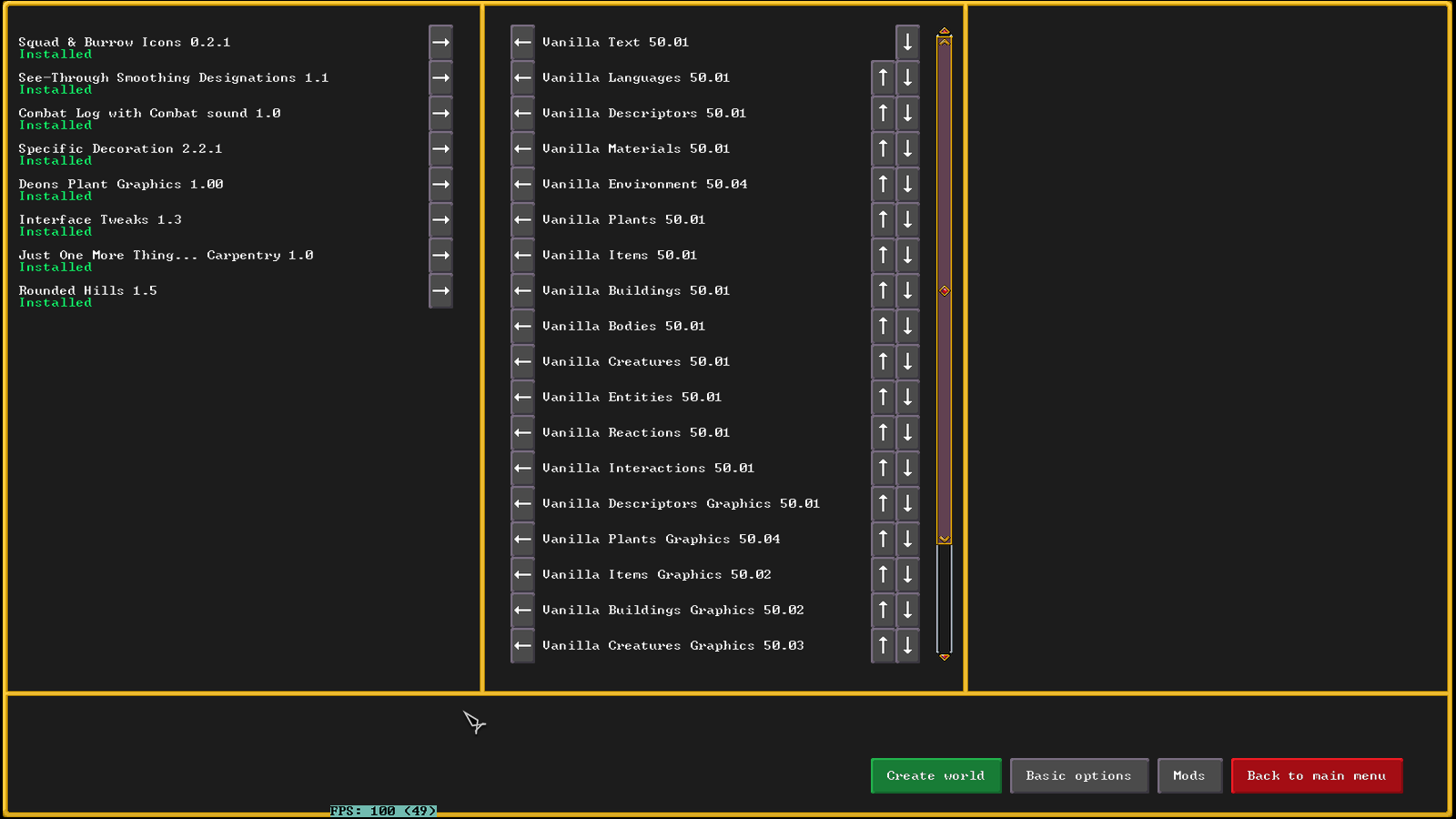This screenshot has width=1456, height=819.
Task: Remove Vanilla Reactions with left arrow
Action: [x=522, y=432]
